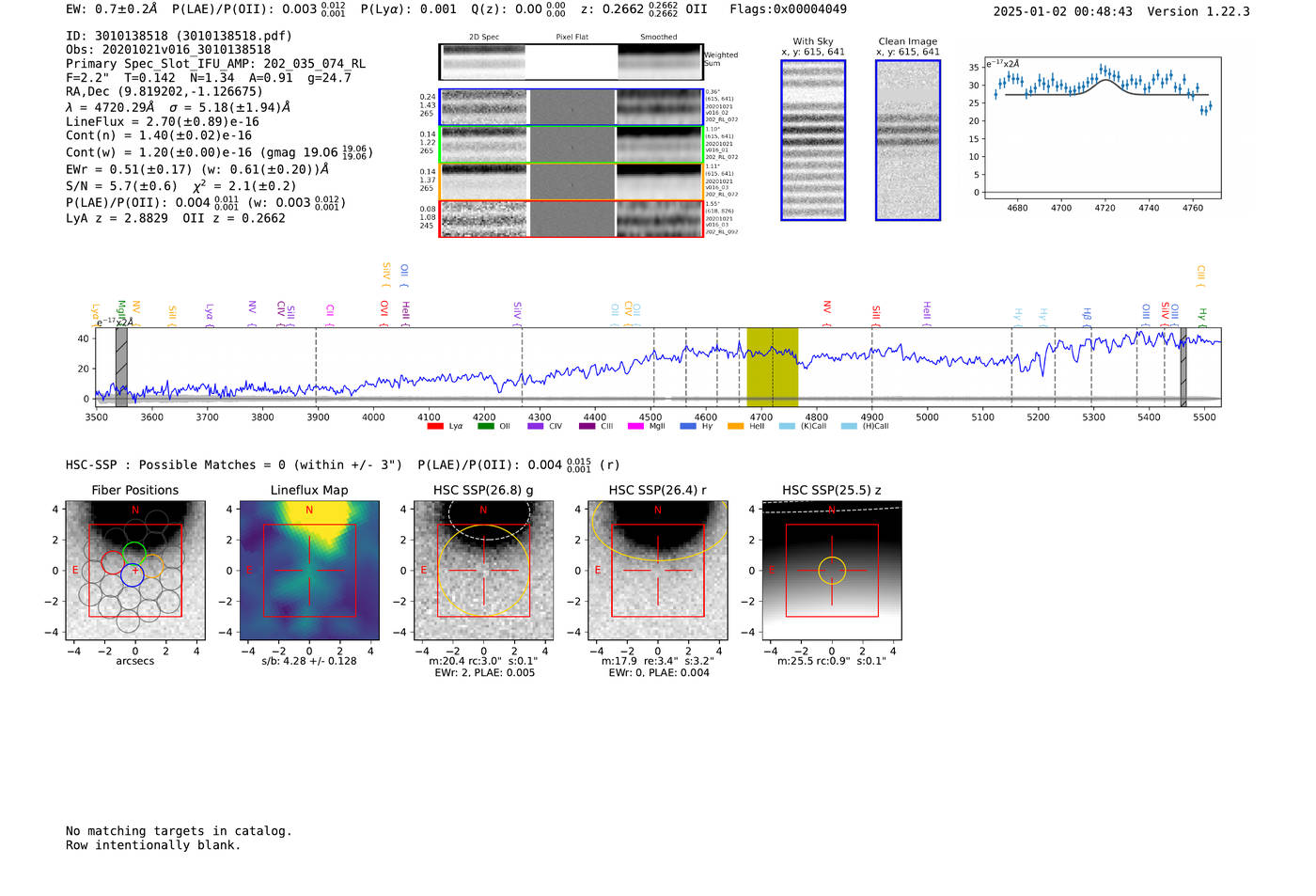Click the 'EWr: 2, PLAE: 0.005' caption

pos(484,673)
